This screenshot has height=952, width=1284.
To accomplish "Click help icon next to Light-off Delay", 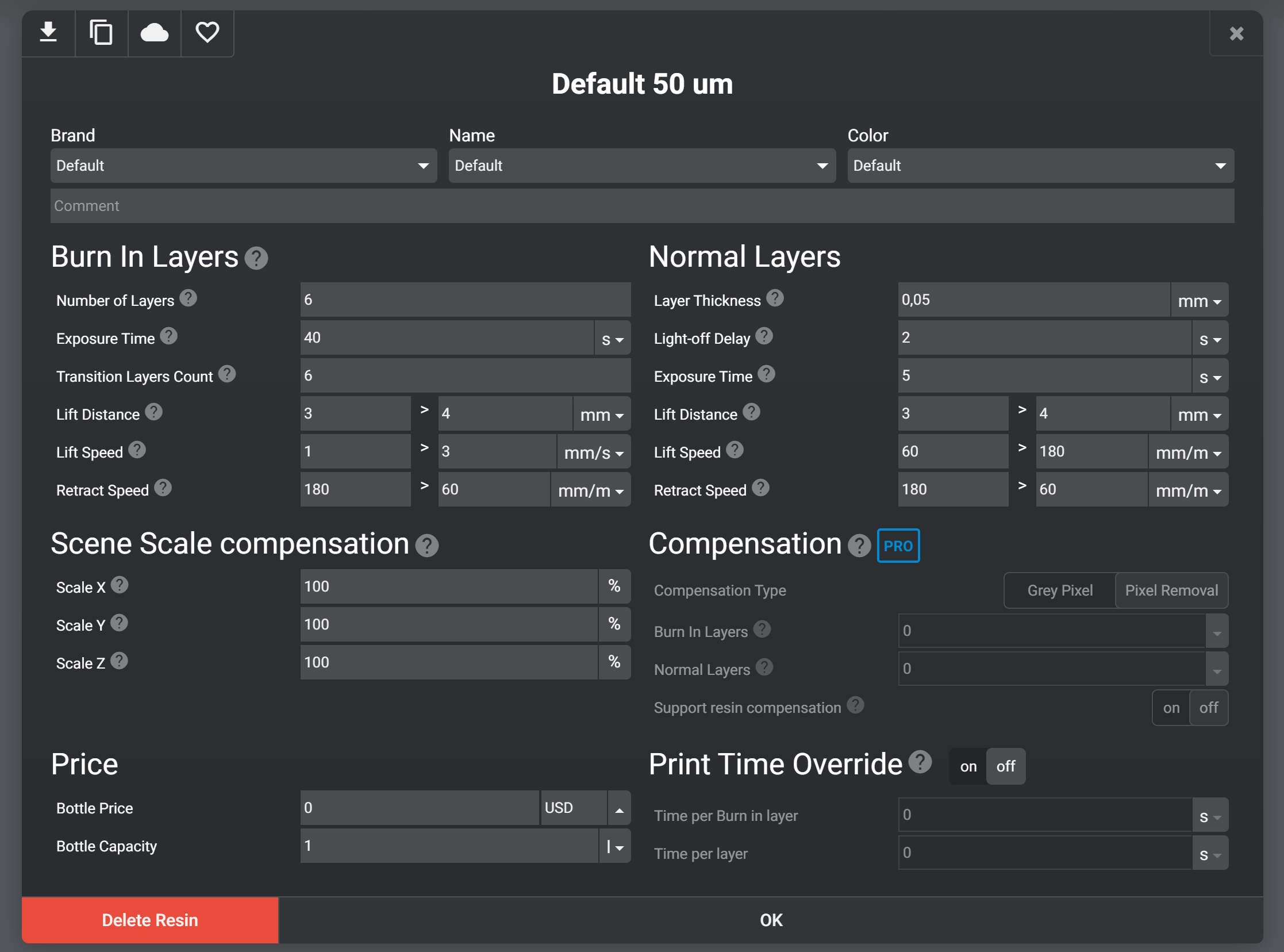I will click(x=764, y=336).
